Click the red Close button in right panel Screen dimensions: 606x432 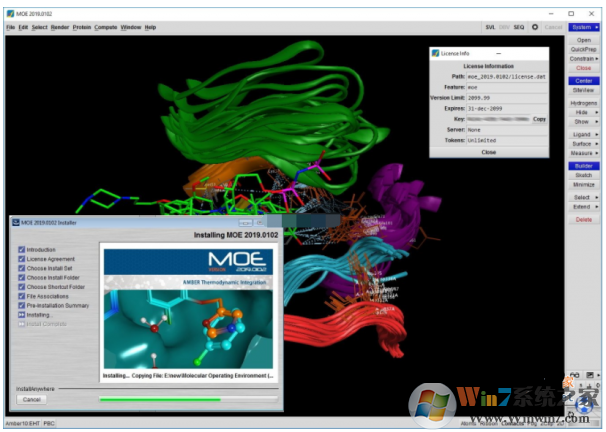(584, 68)
